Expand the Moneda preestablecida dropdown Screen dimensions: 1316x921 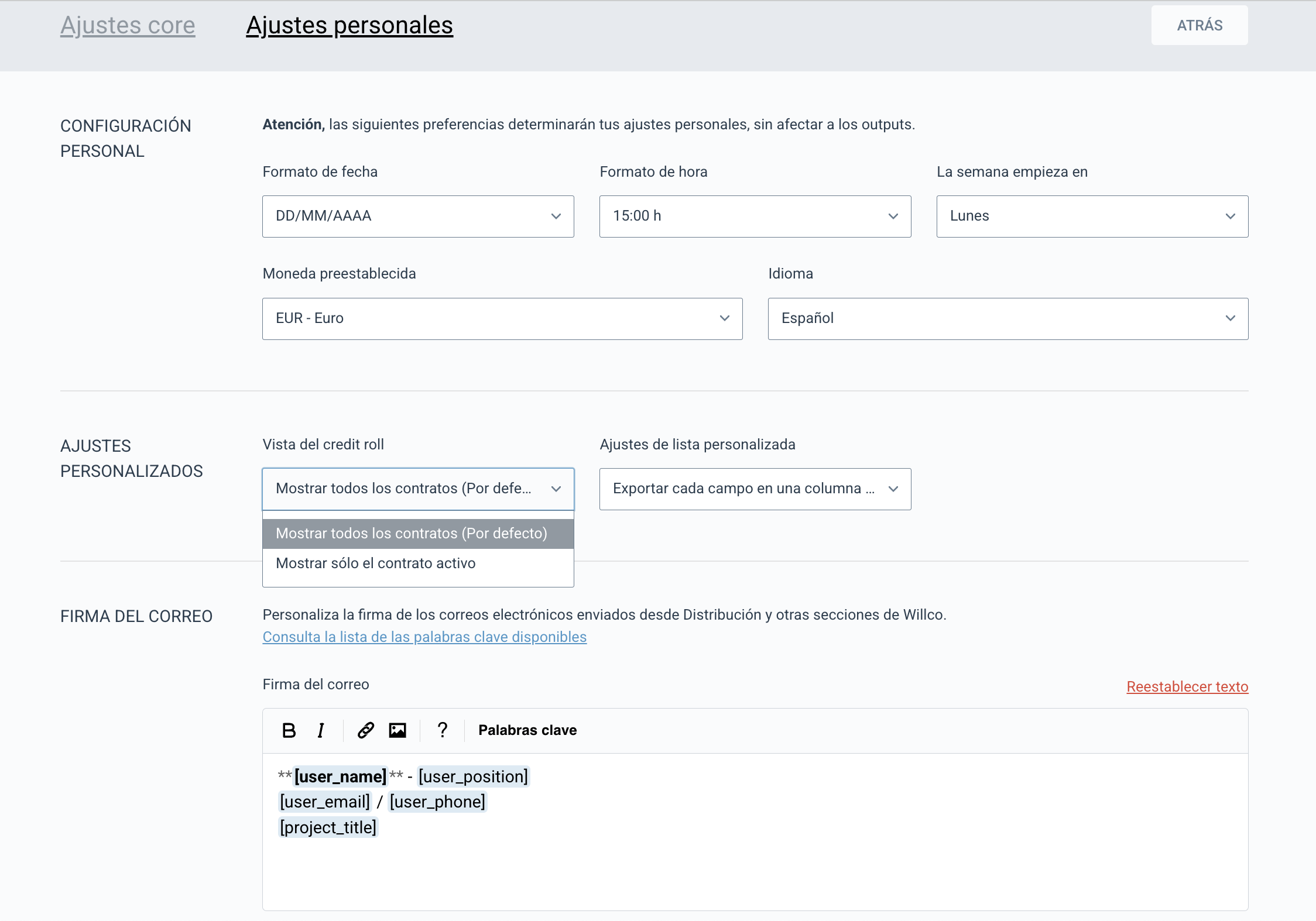[x=502, y=319]
